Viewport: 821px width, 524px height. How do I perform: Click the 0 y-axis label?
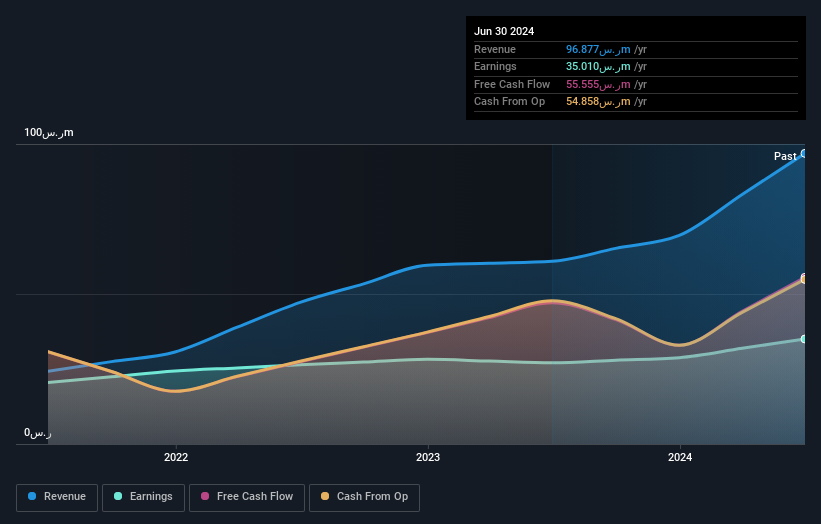pyautogui.click(x=38, y=432)
